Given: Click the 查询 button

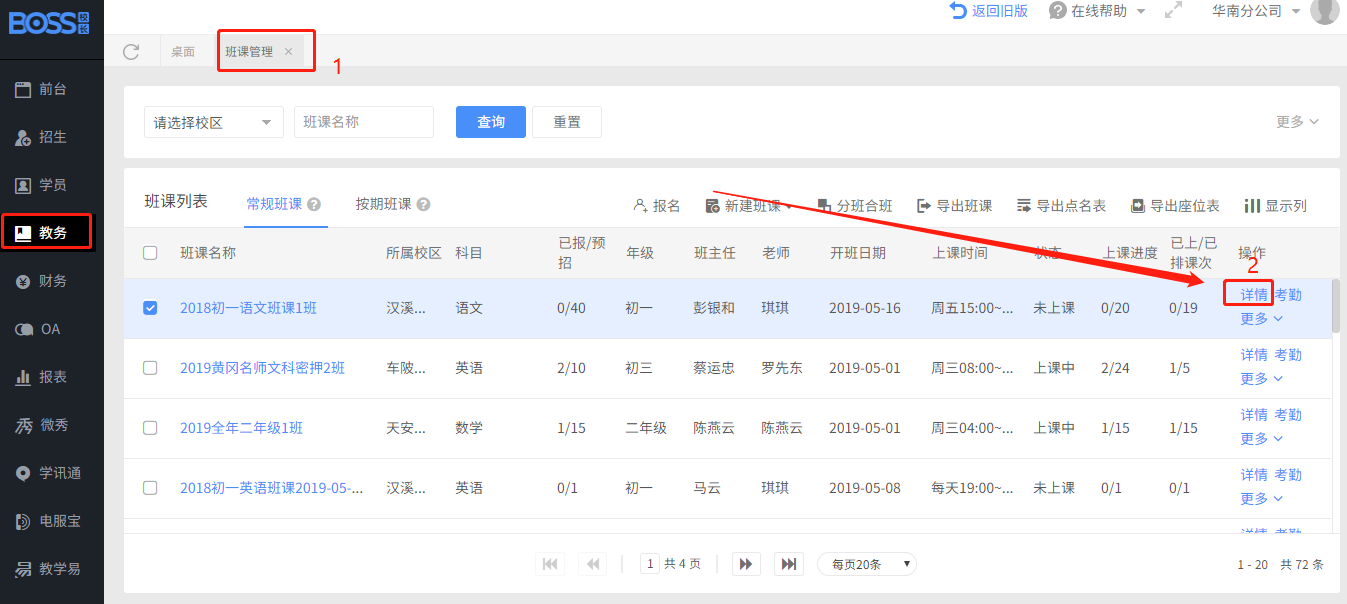Looking at the screenshot, I should click(x=491, y=122).
